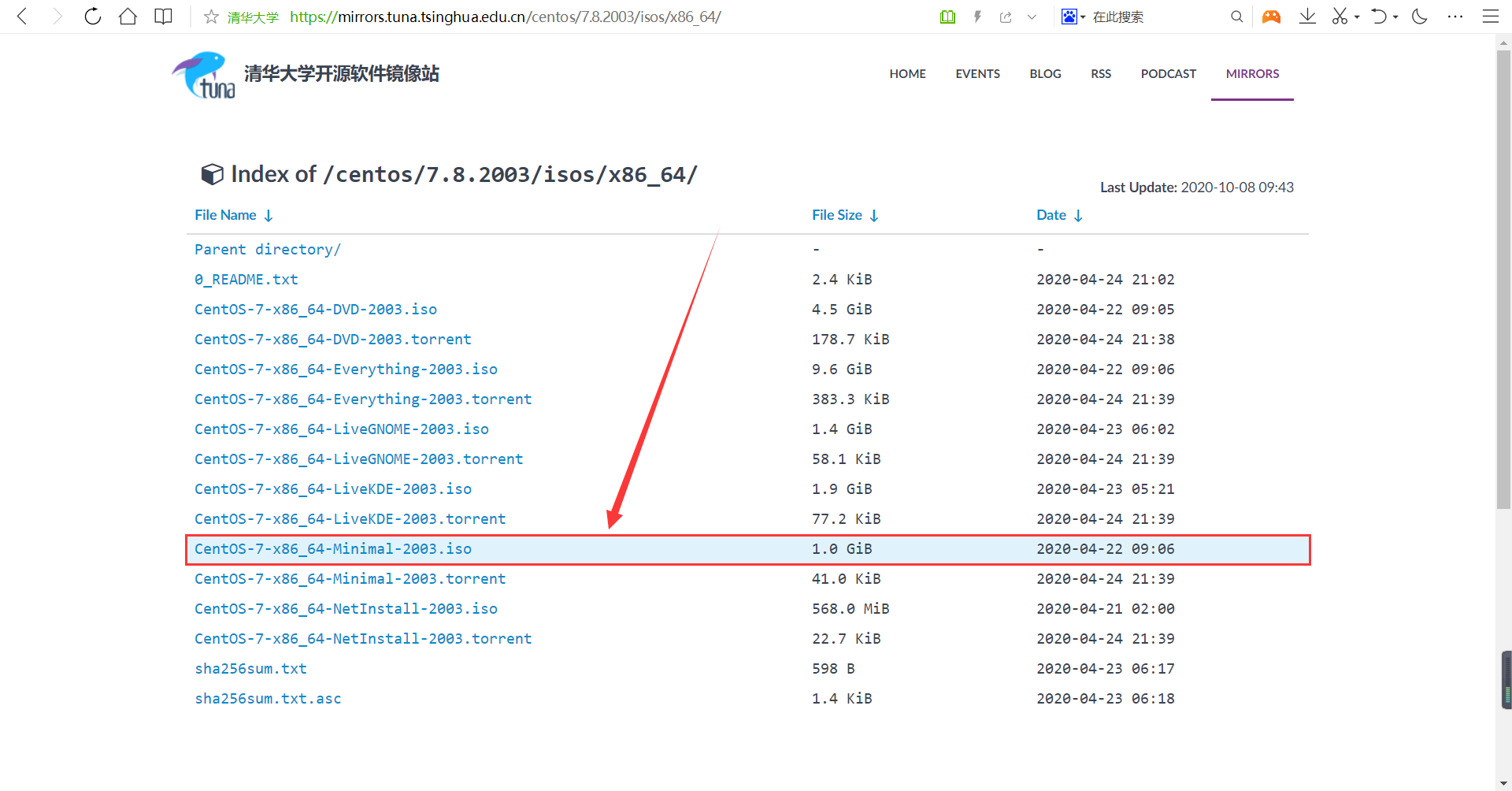Click the File Name sort arrow icon

269,216
